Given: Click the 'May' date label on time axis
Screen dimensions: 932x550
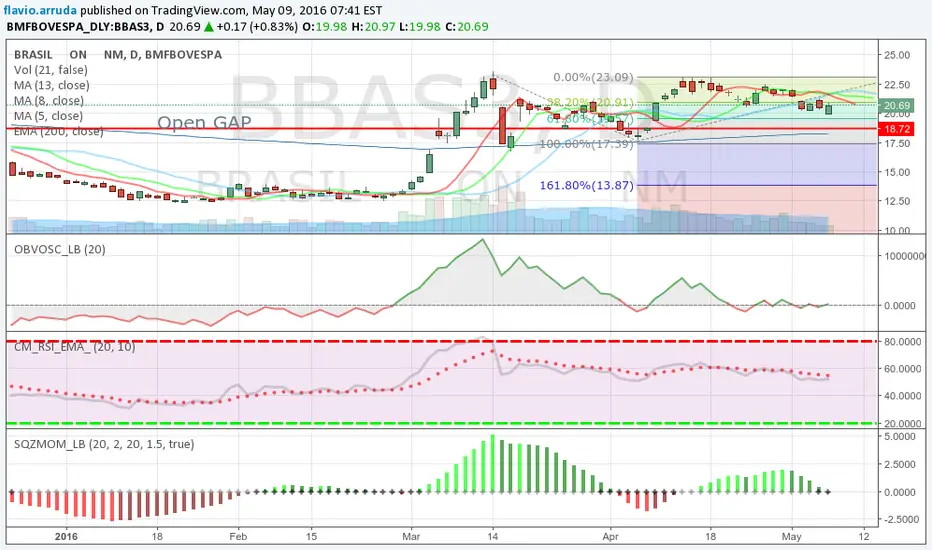Looking at the screenshot, I should coord(791,536).
